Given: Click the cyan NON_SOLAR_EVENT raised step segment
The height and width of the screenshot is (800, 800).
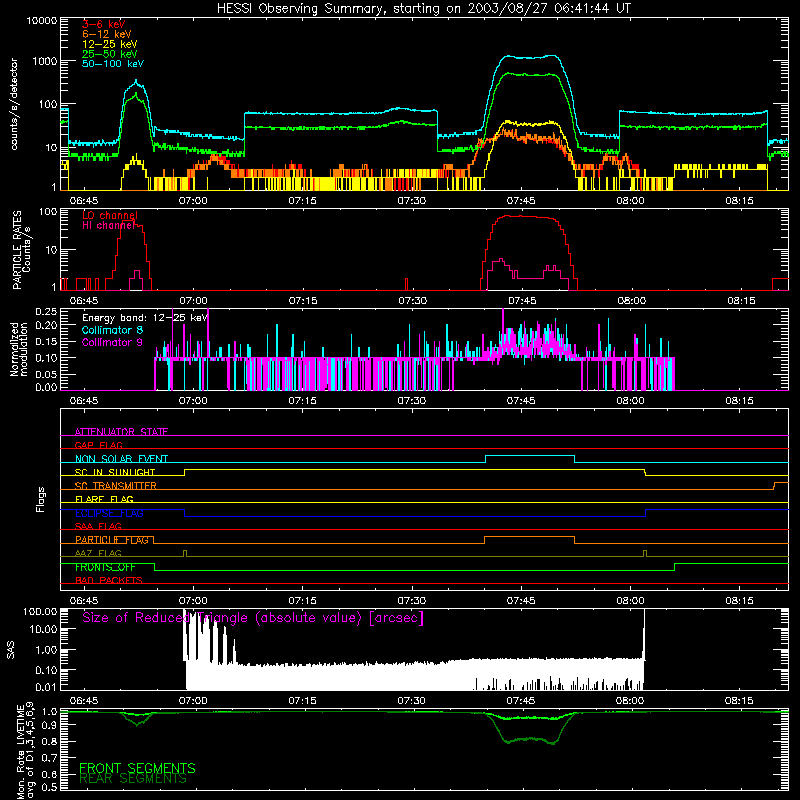Looking at the screenshot, I should (530, 456).
